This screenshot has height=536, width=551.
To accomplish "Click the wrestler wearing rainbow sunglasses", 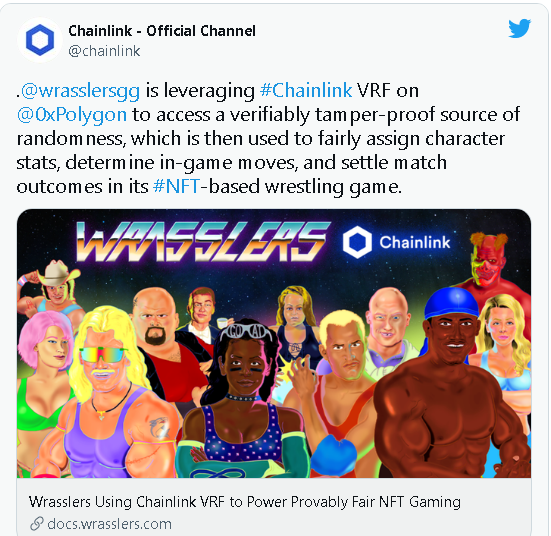I will click(105, 390).
